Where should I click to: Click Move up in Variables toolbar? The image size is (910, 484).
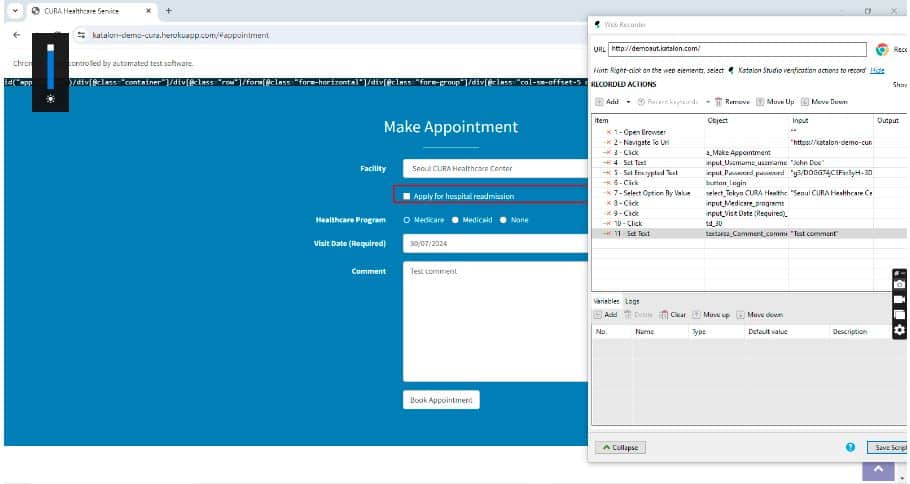coord(711,315)
